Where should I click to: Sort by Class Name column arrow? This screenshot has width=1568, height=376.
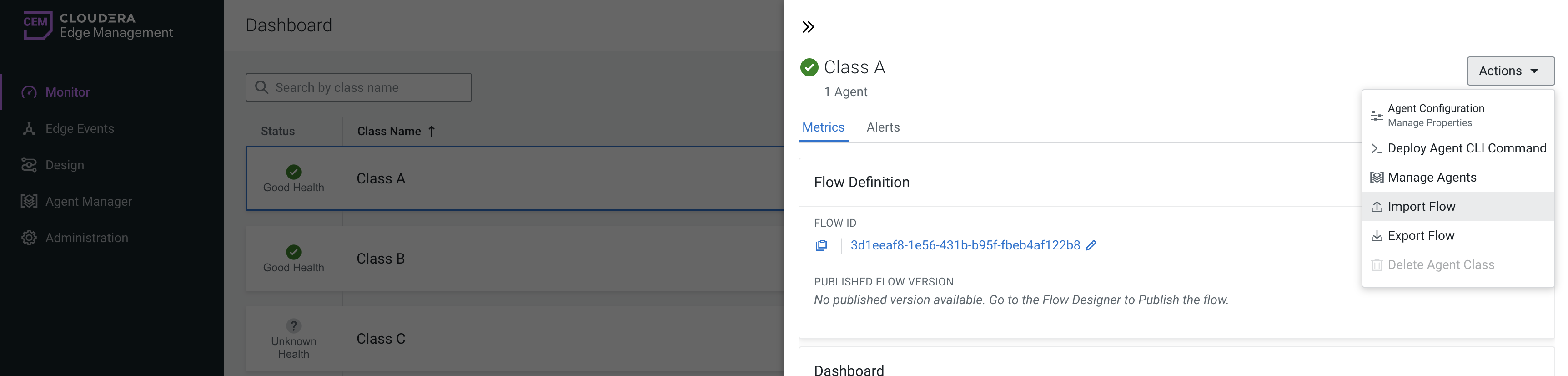[432, 131]
